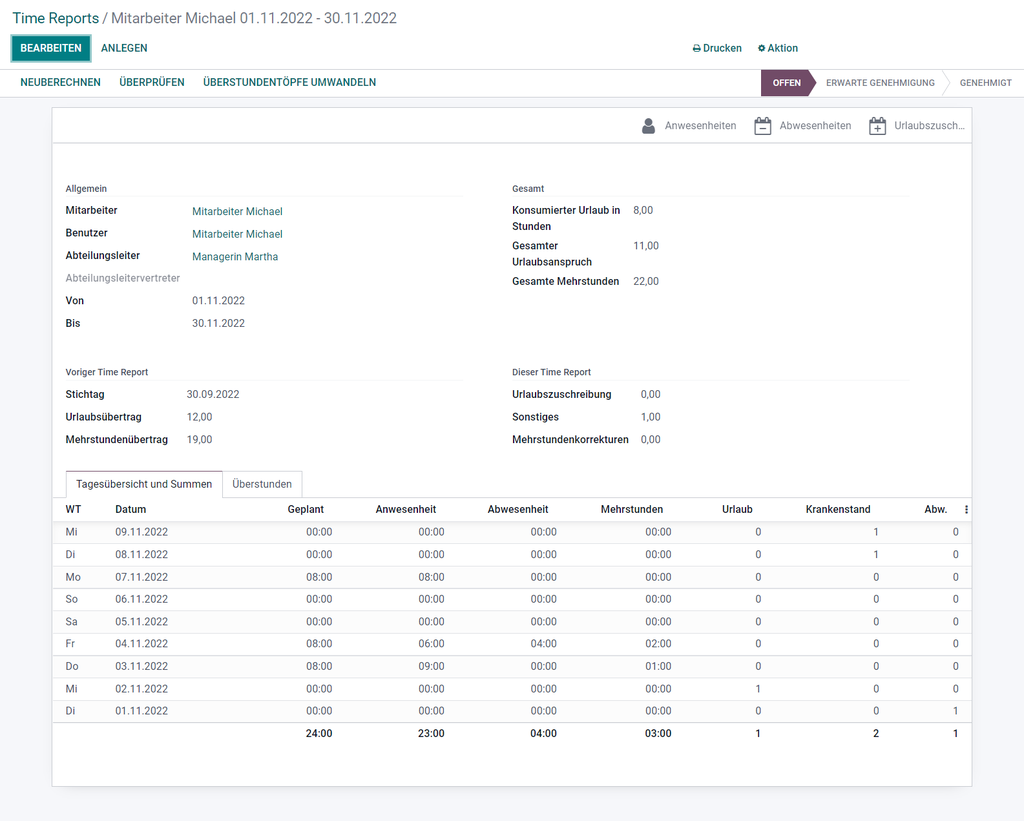Screen dimensions: 1024x821
Task: Click the Sonstiges value 1,00
Action: coord(650,417)
